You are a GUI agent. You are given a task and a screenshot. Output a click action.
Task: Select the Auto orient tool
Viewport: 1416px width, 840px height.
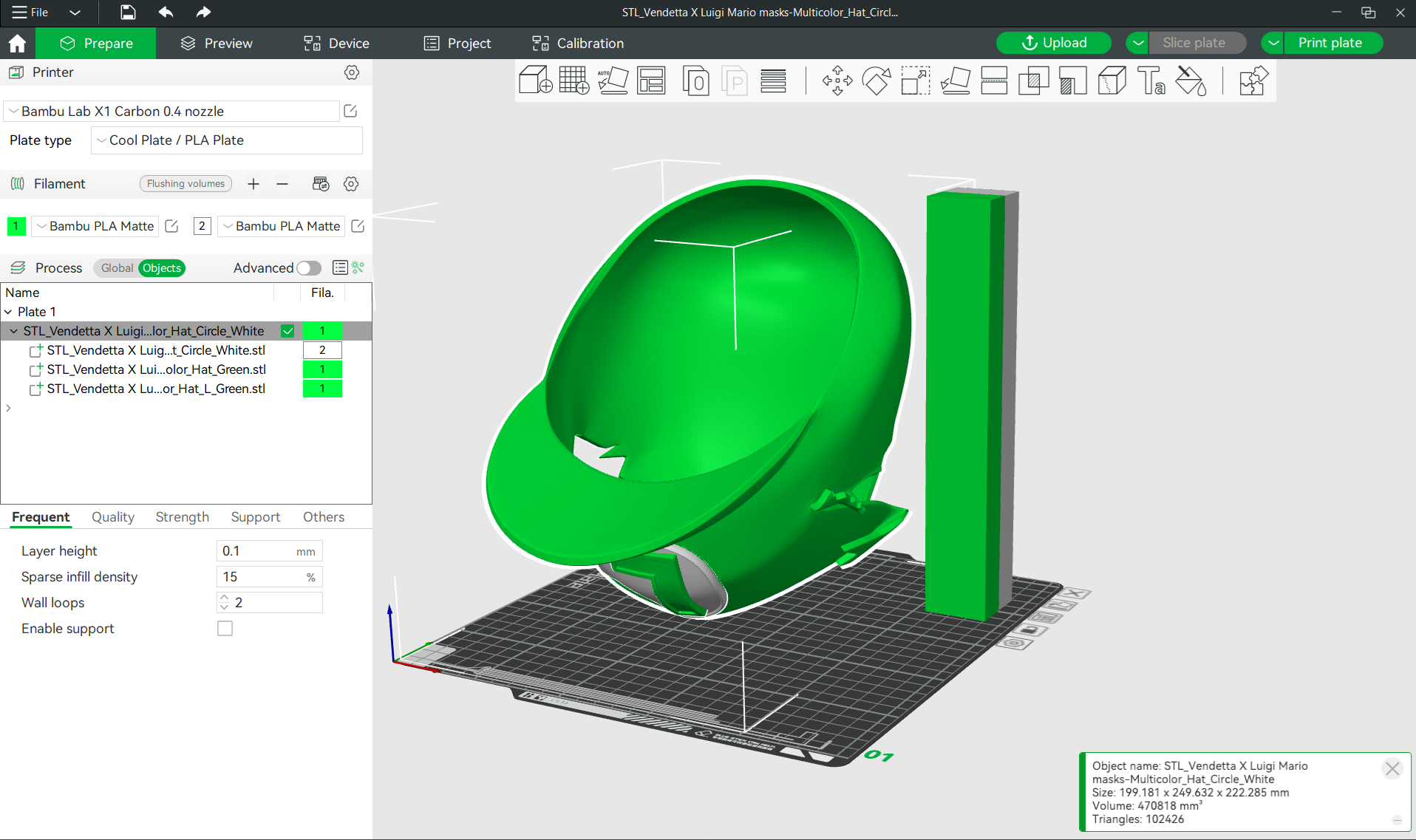(x=613, y=81)
